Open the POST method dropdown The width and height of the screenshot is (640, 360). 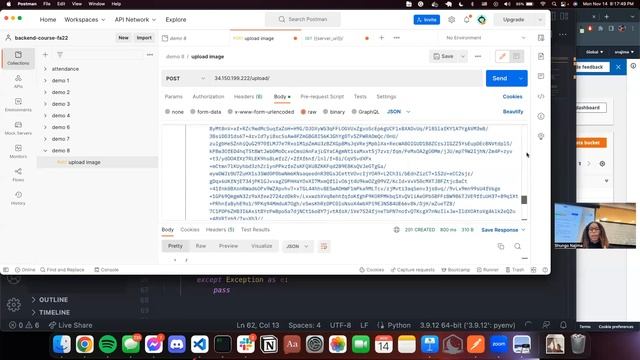pos(185,78)
